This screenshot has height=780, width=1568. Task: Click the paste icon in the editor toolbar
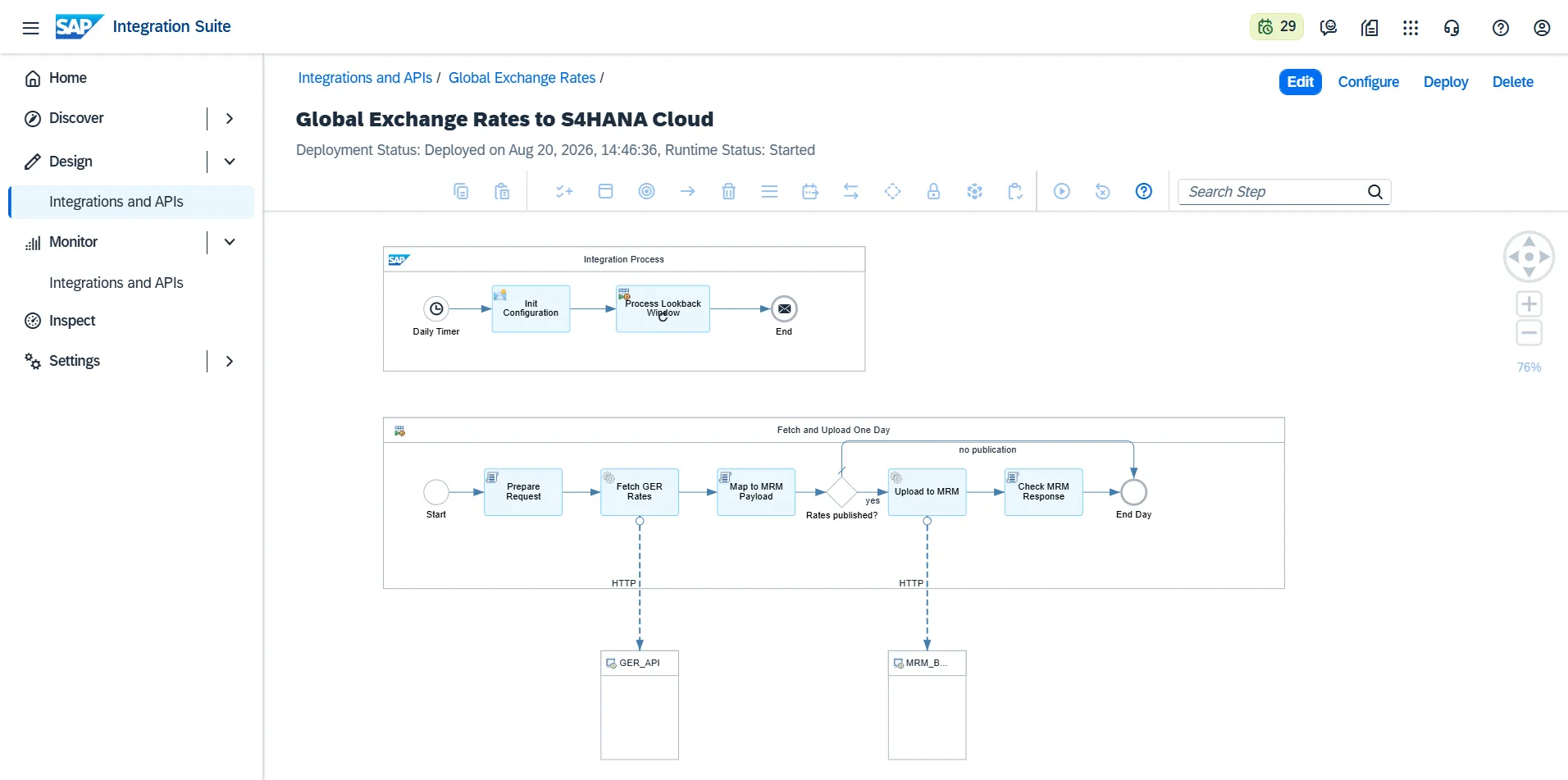[502, 191]
